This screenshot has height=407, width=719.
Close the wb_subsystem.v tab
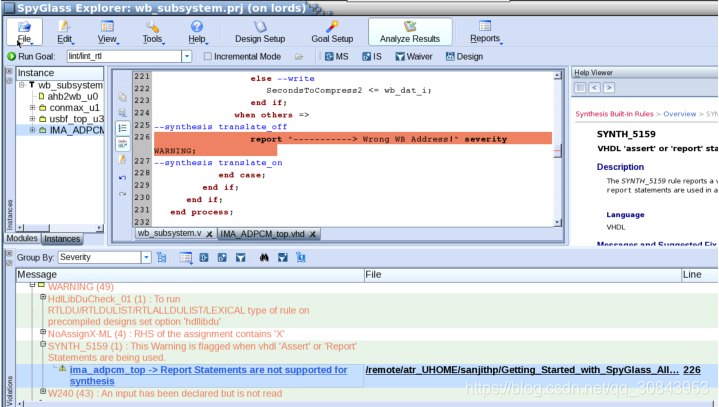pyautogui.click(x=209, y=234)
